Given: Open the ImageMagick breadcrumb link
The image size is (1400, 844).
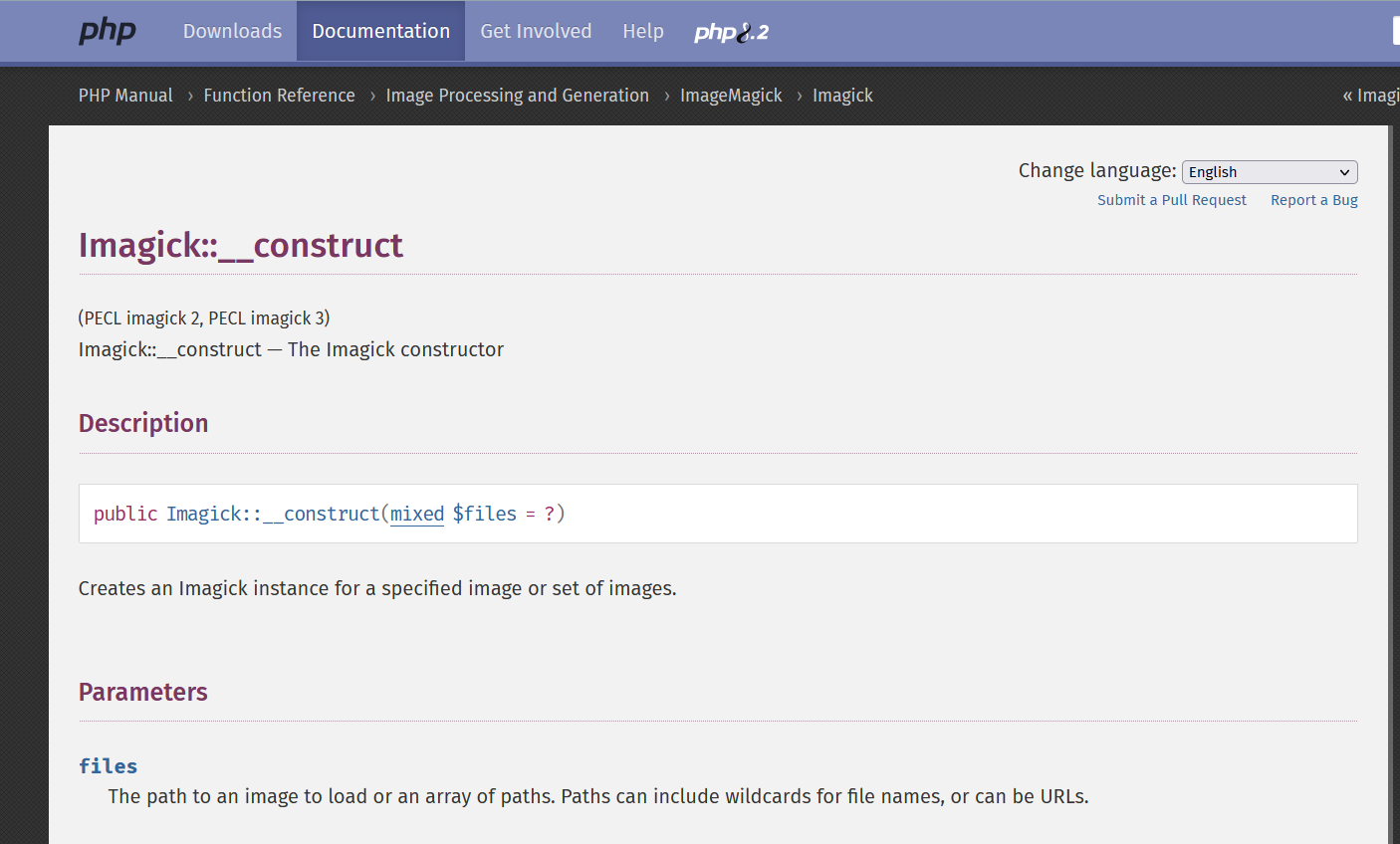Looking at the screenshot, I should pyautogui.click(x=731, y=96).
